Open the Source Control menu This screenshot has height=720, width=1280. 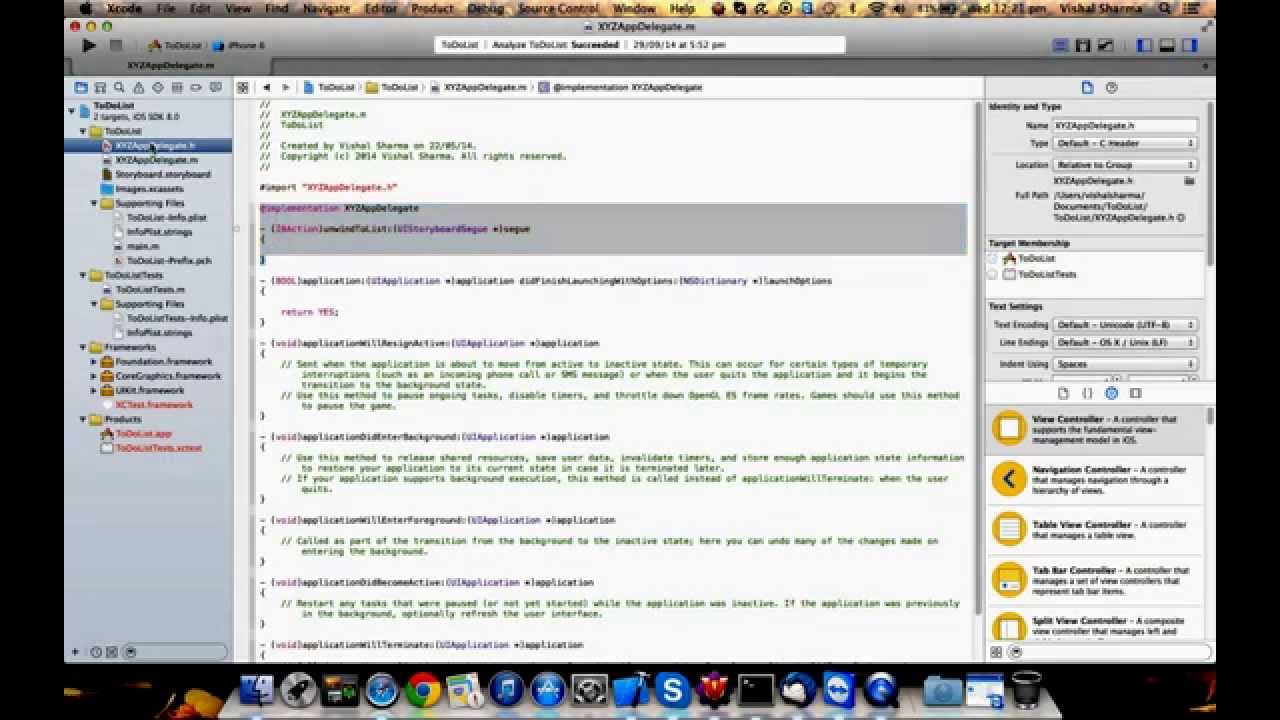coord(558,8)
